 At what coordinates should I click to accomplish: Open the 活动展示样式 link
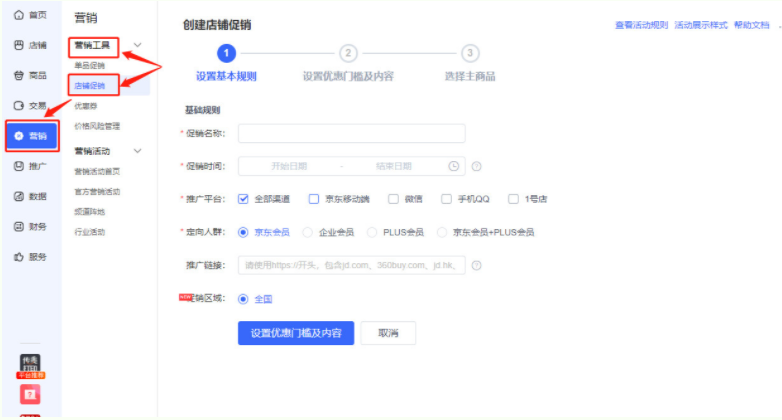point(701,25)
